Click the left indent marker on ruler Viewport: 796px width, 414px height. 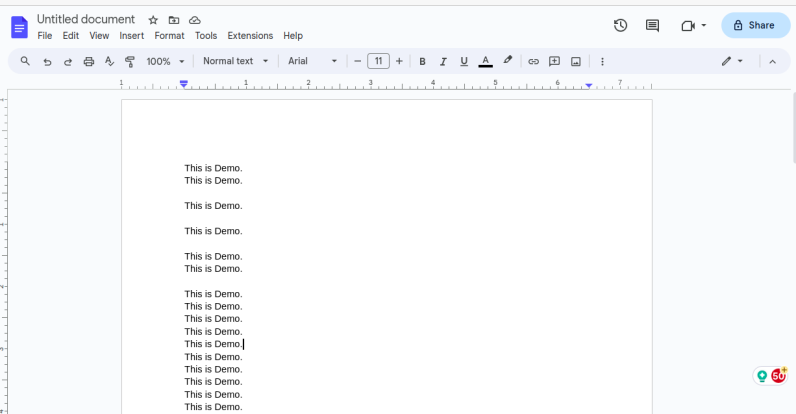184,84
